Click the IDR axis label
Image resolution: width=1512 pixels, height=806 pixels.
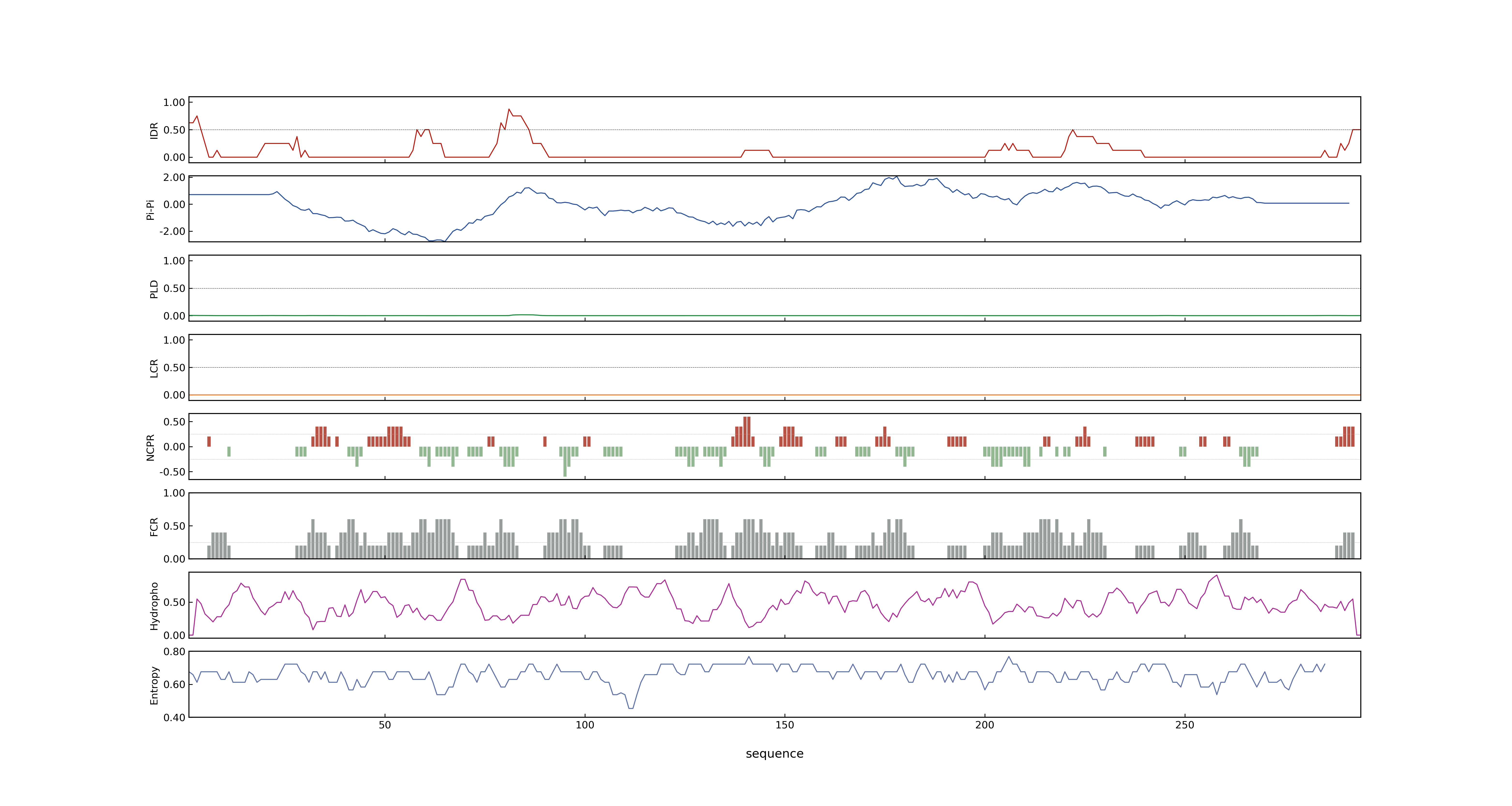[154, 130]
